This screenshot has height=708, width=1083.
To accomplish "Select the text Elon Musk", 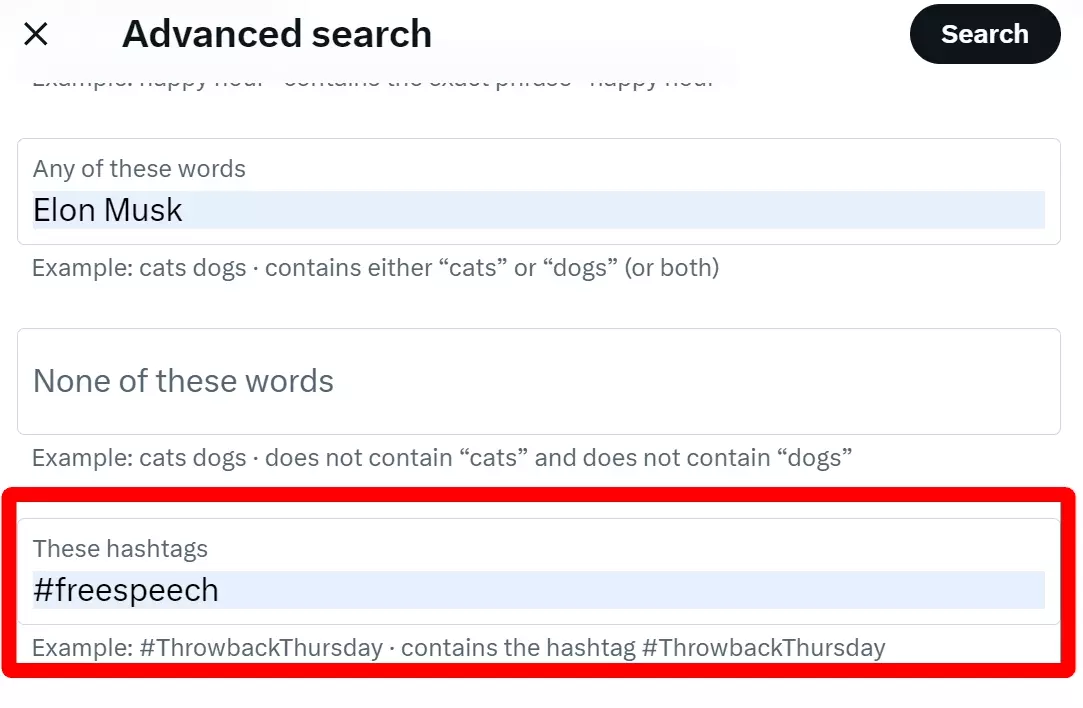I will [x=107, y=210].
